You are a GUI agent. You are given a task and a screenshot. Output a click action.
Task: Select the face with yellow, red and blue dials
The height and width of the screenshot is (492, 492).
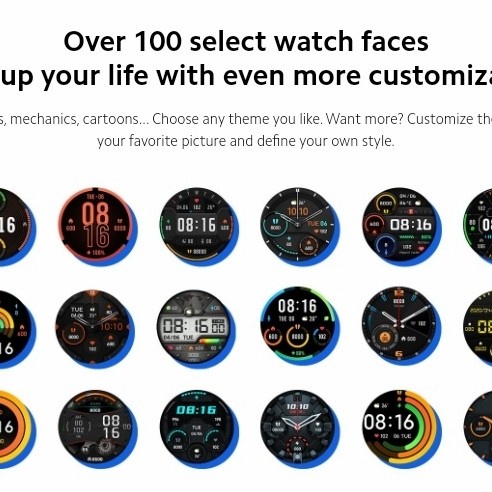401,226
